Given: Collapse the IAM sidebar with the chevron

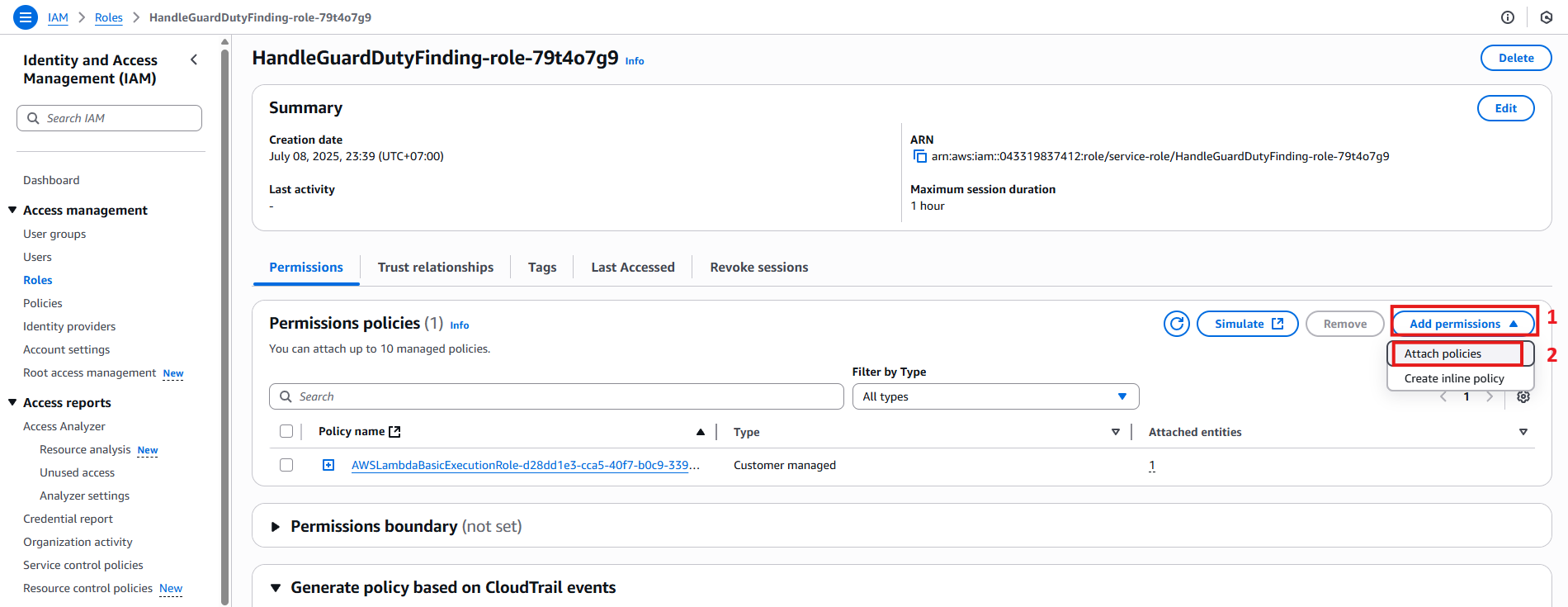Looking at the screenshot, I should (x=194, y=59).
